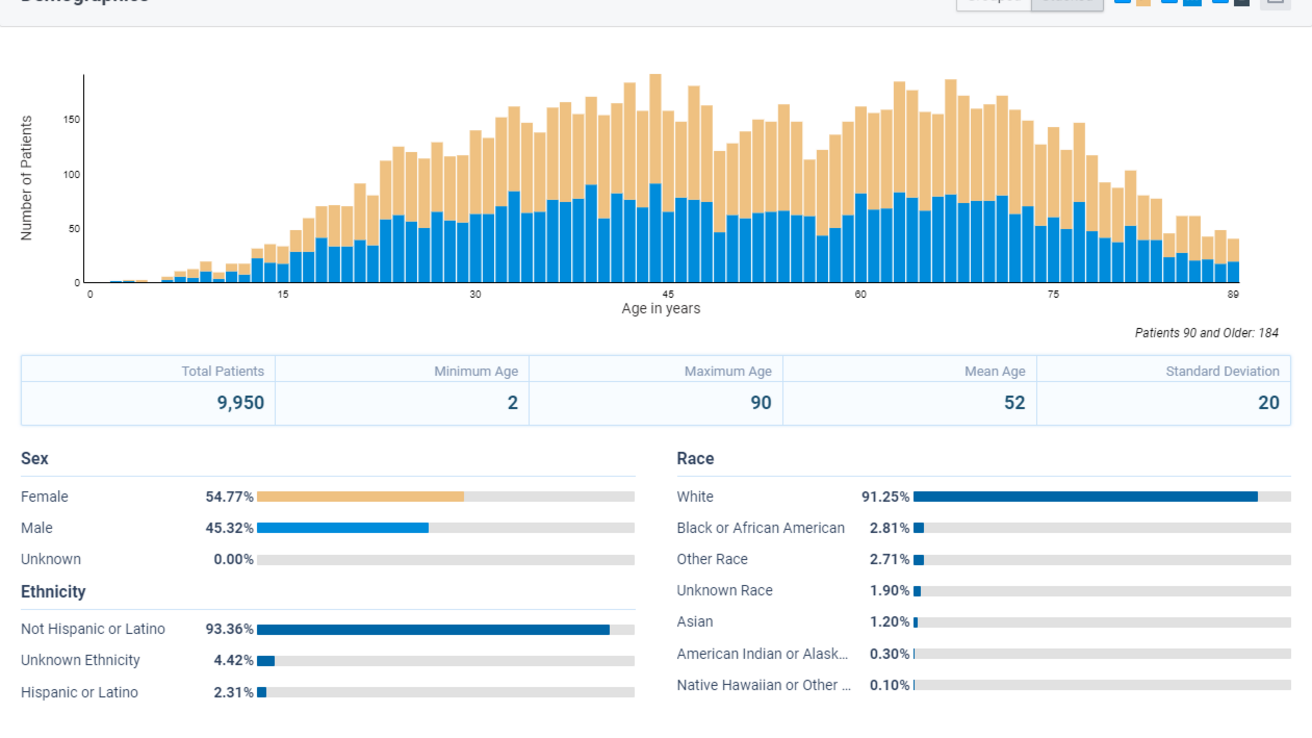Click the export chart icon

[x=1274, y=4]
